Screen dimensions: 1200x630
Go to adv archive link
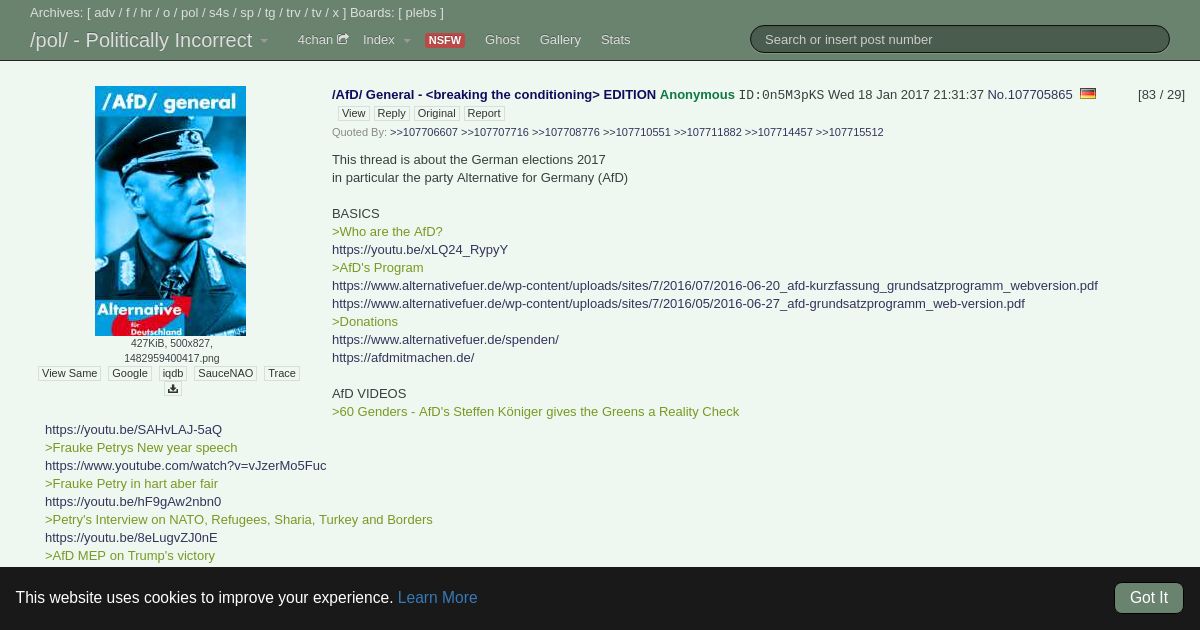coord(105,13)
